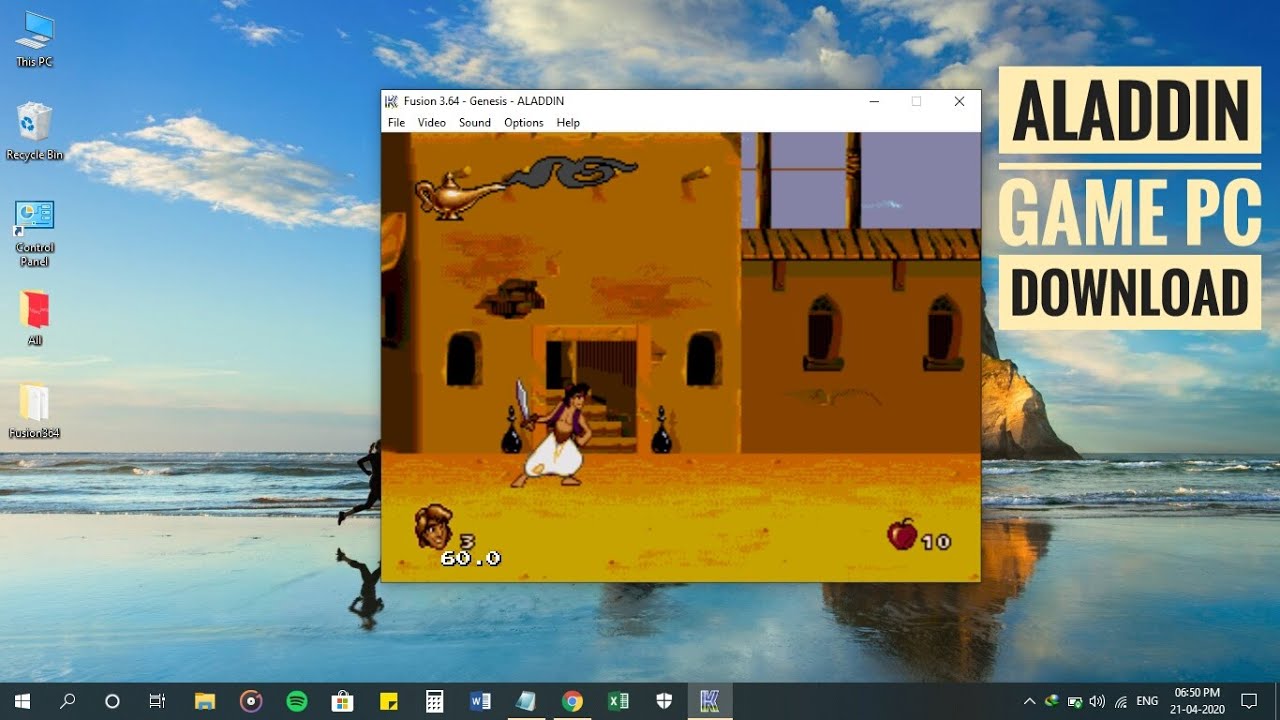1280x720 pixels.
Task: Open the Video menu in Fusion
Action: (x=432, y=122)
